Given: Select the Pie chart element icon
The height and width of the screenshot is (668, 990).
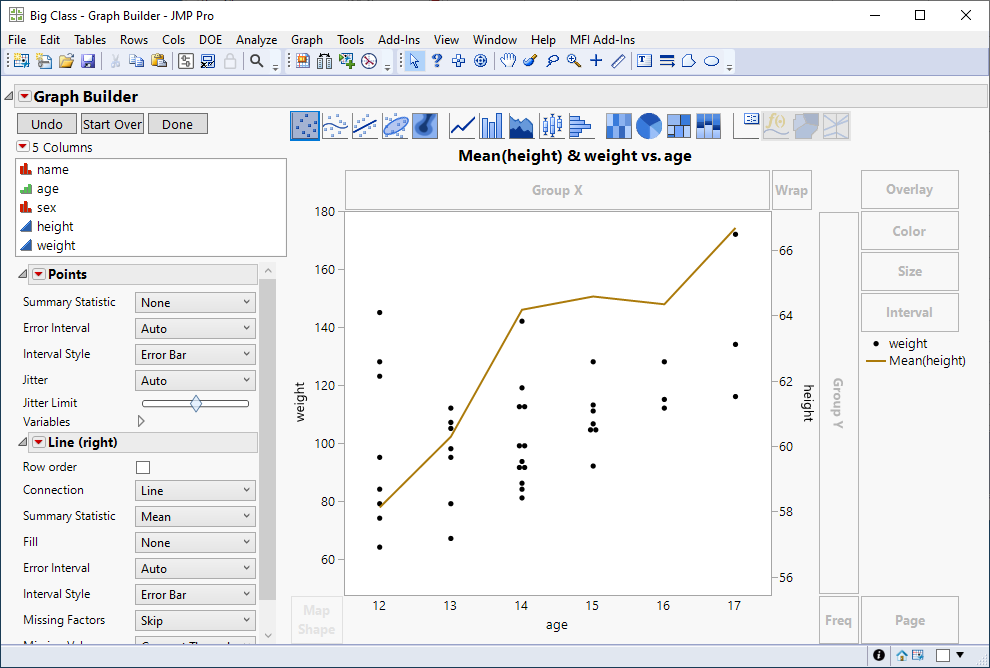Looking at the screenshot, I should (x=648, y=126).
